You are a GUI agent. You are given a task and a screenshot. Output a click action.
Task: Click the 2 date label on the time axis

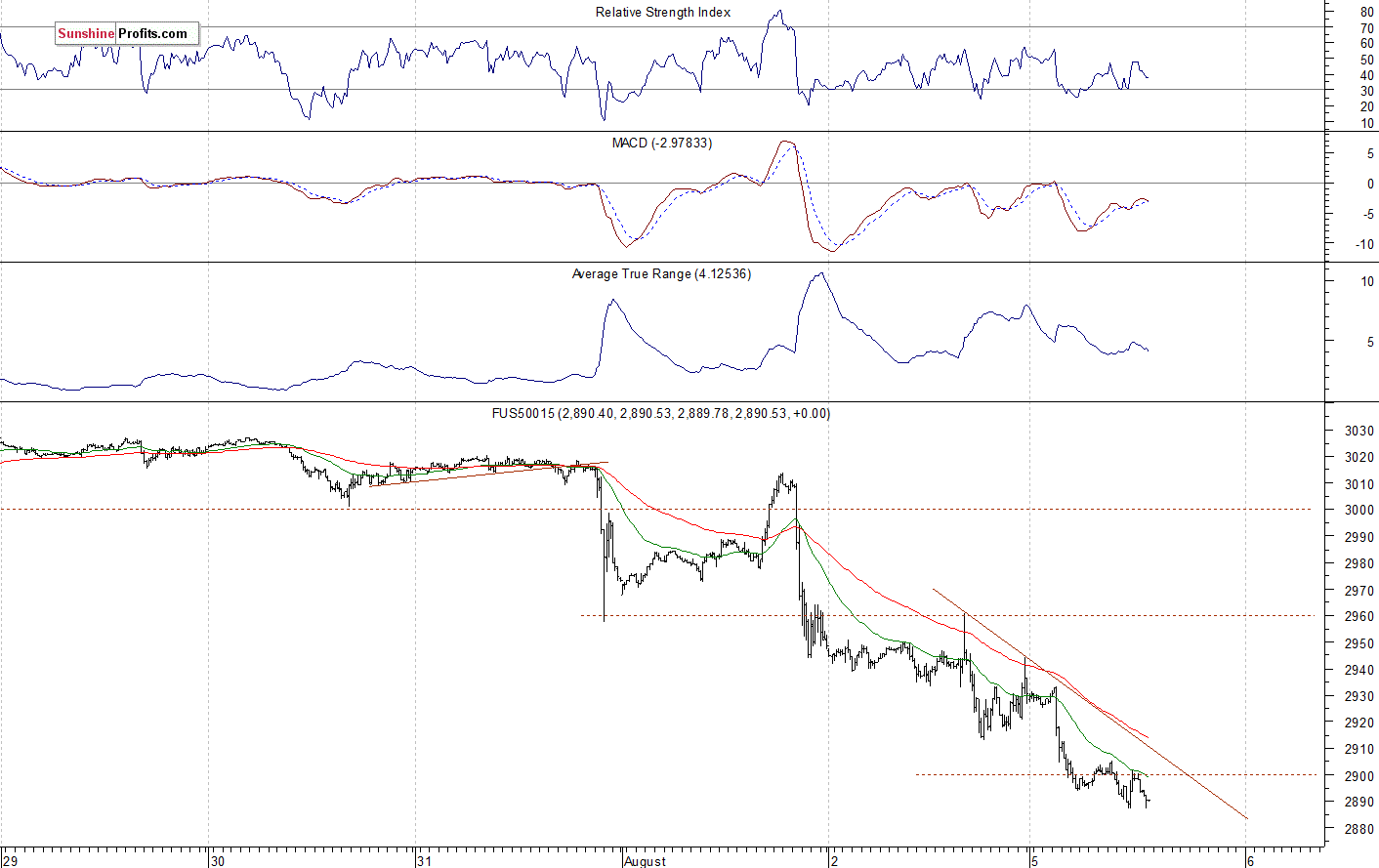tap(834, 861)
